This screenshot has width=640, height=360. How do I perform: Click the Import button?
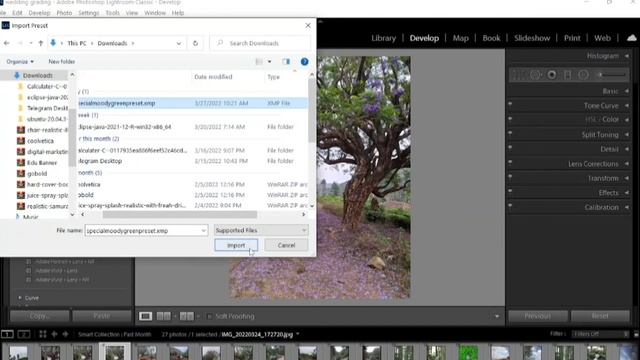(236, 245)
